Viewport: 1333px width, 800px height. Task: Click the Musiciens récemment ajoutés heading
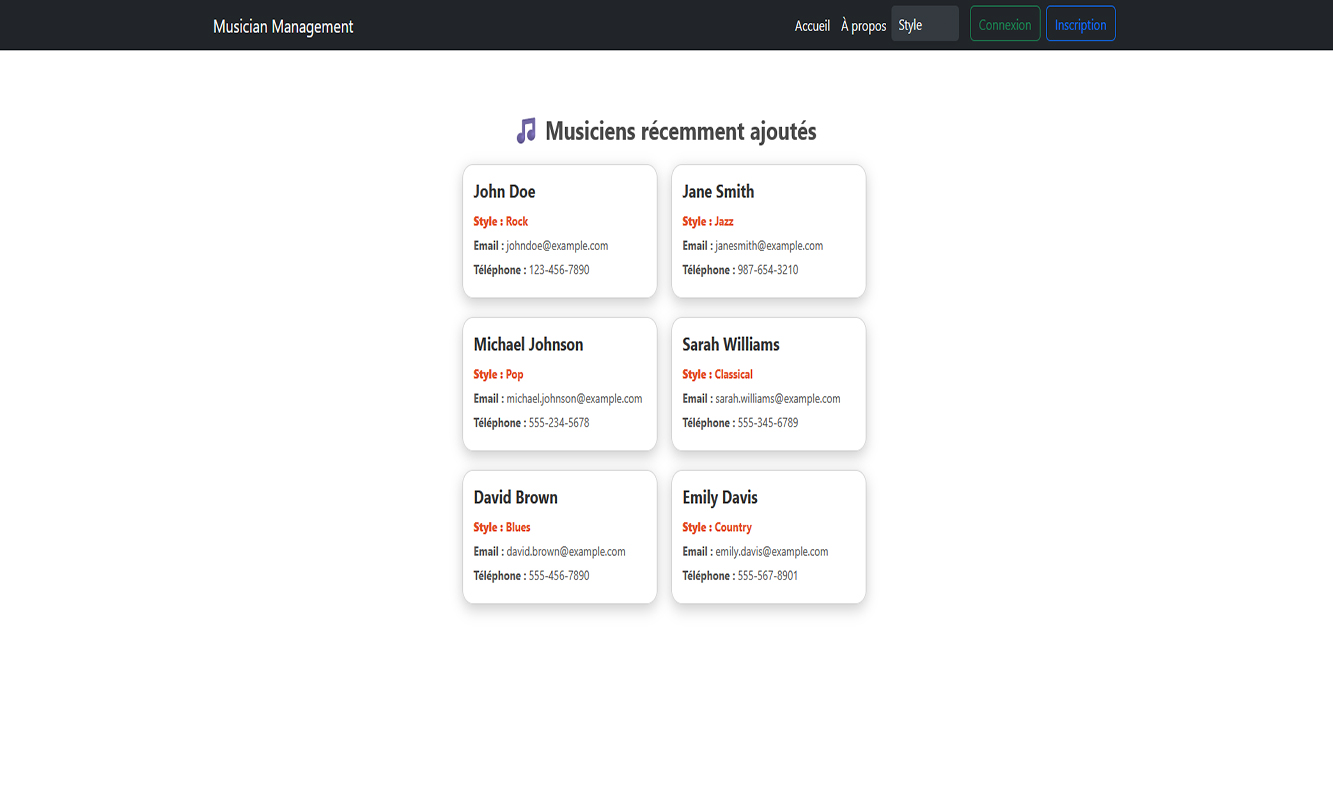(x=680, y=131)
